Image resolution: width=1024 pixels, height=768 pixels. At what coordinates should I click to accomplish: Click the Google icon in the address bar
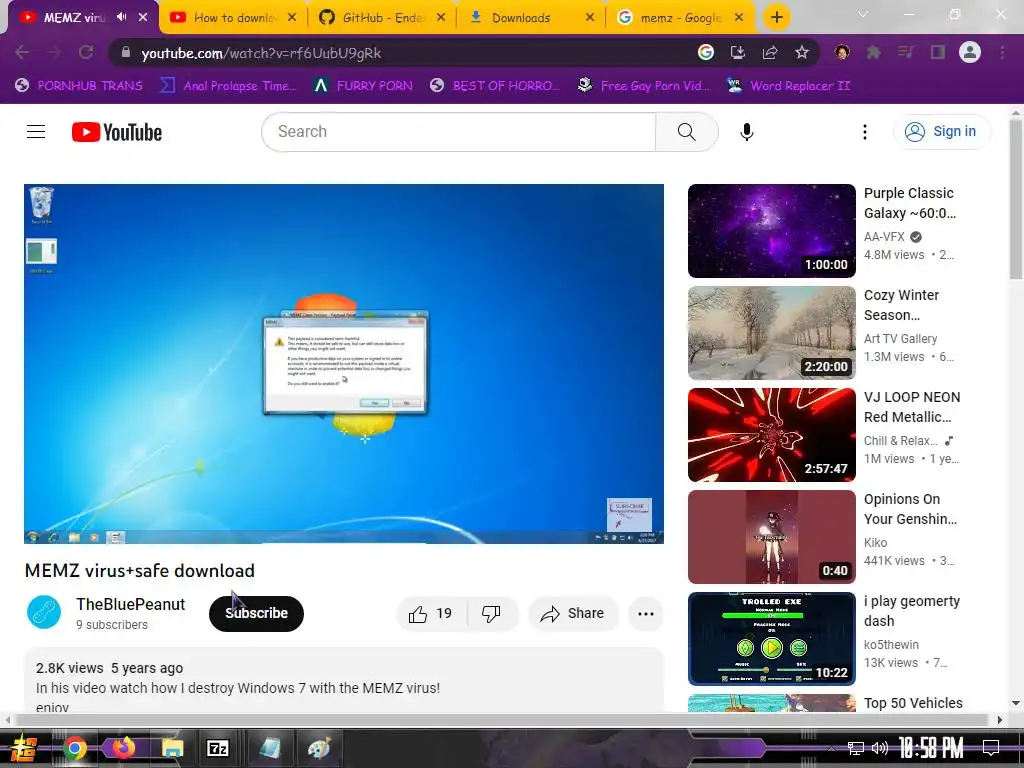(706, 53)
